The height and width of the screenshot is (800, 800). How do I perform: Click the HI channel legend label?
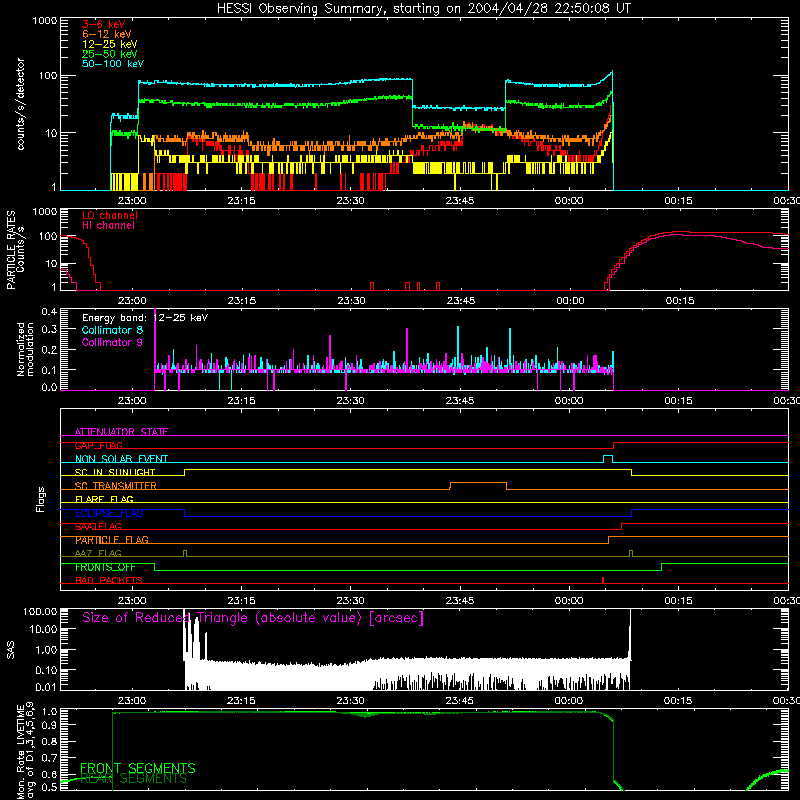(x=108, y=225)
